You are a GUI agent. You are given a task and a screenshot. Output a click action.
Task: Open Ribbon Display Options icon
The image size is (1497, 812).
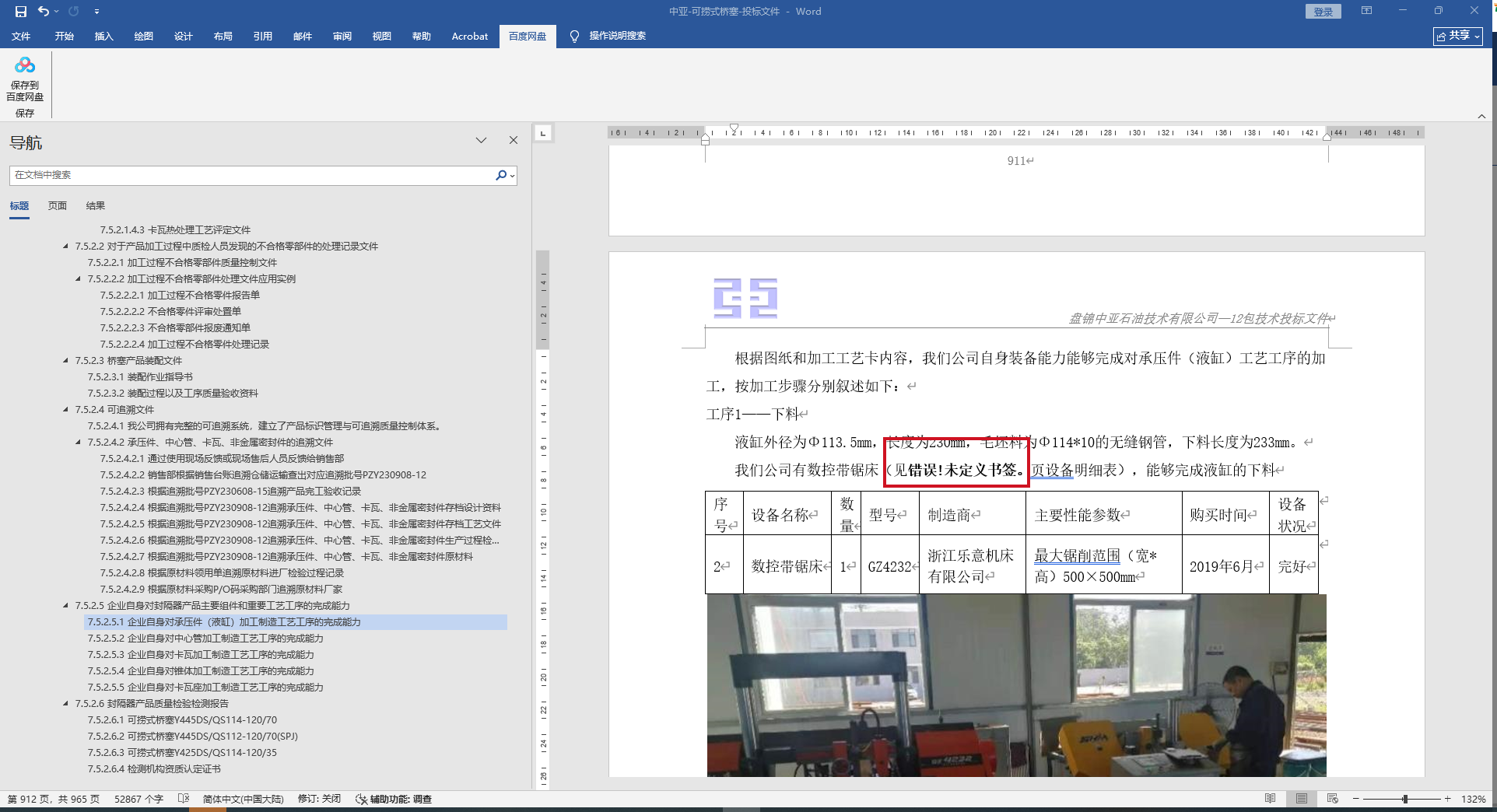(1366, 11)
